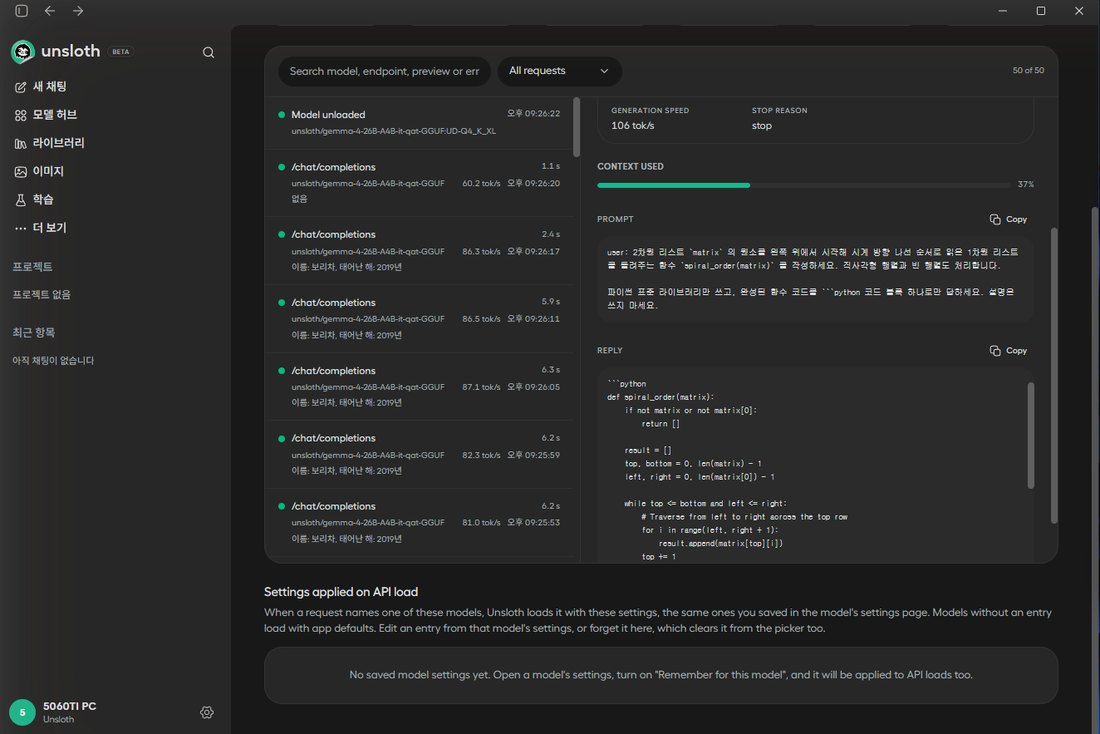Select the request logged at 오후 09:26:11

(419, 319)
